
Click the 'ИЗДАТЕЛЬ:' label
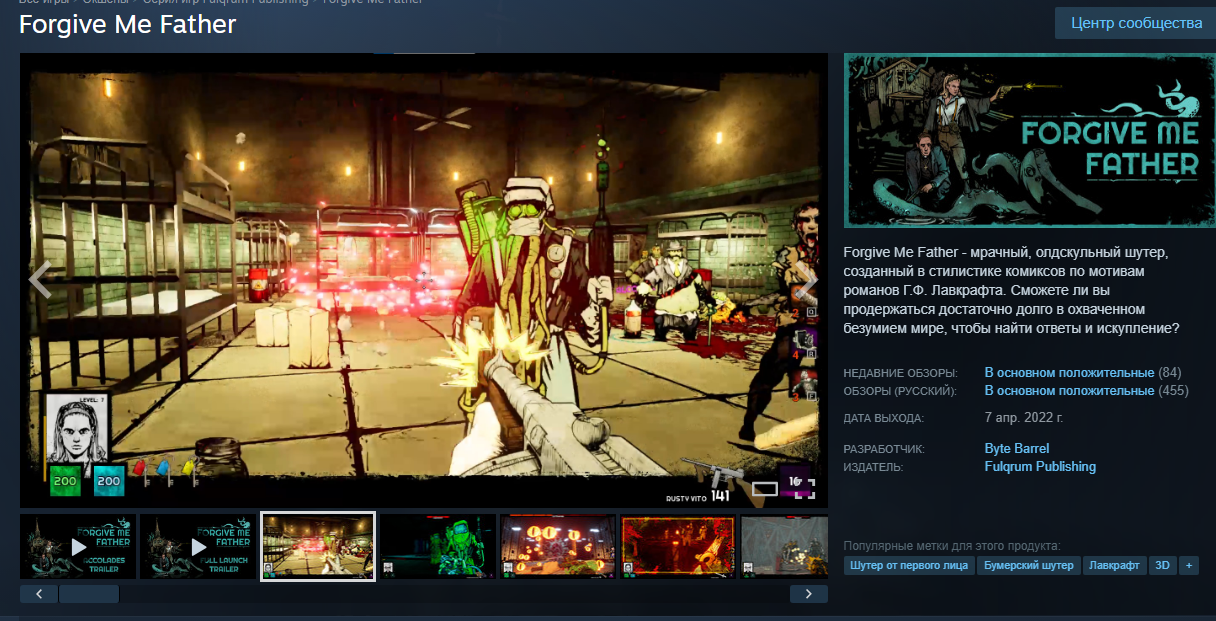tap(874, 468)
